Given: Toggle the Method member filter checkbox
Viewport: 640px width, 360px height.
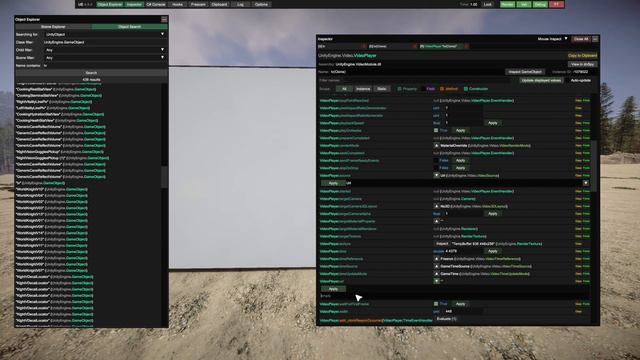Looking at the screenshot, I should click(442, 89).
